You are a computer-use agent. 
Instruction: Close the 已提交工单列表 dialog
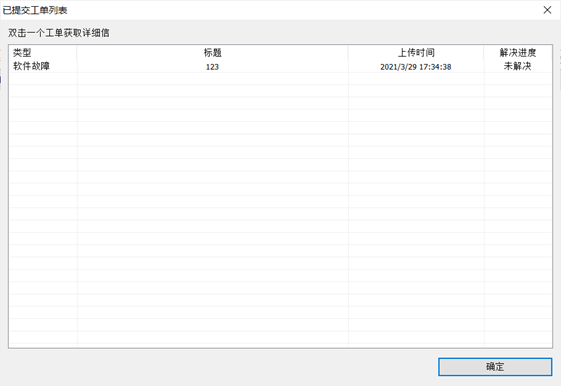pos(547,10)
